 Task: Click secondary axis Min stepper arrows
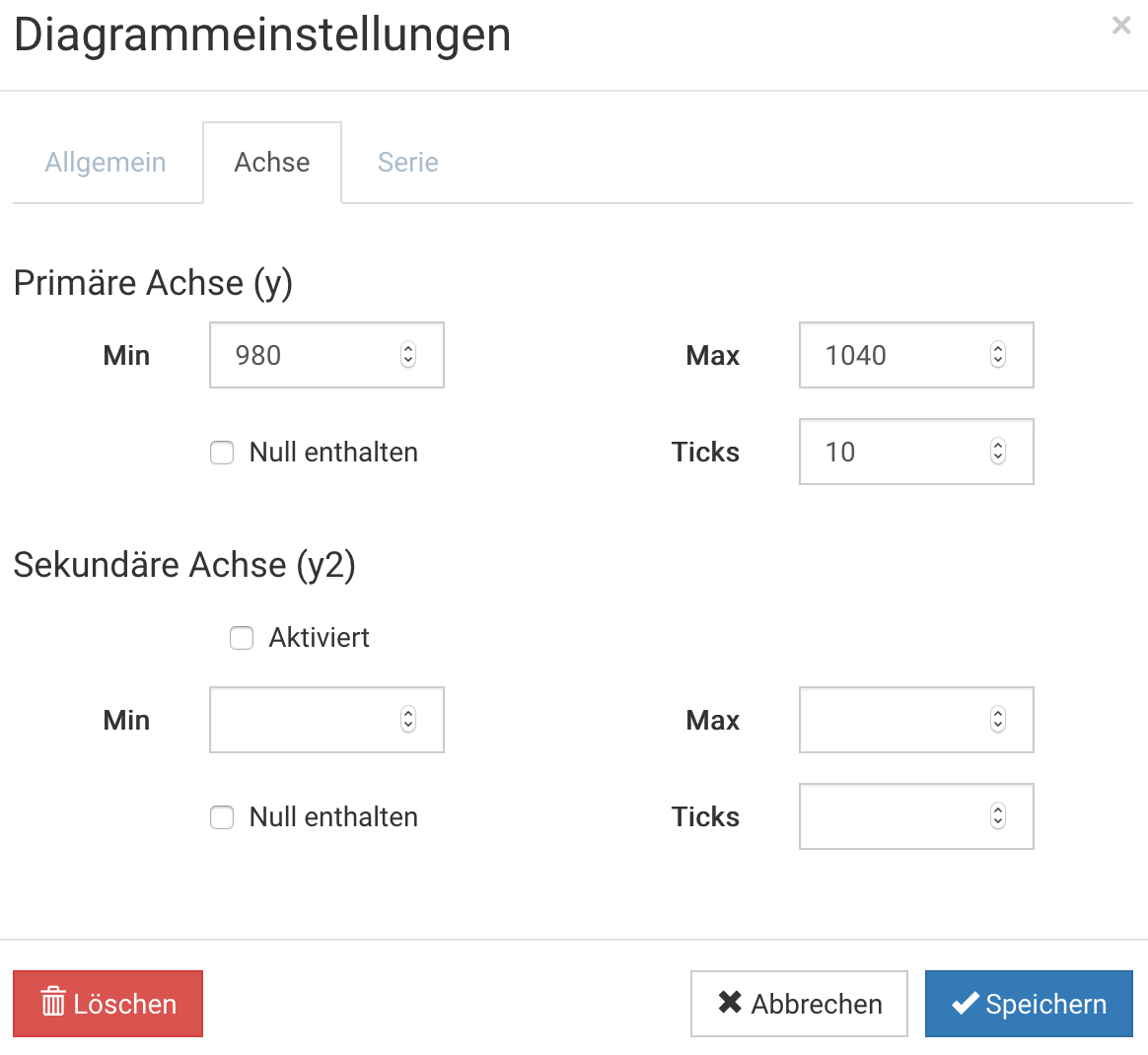click(x=408, y=720)
